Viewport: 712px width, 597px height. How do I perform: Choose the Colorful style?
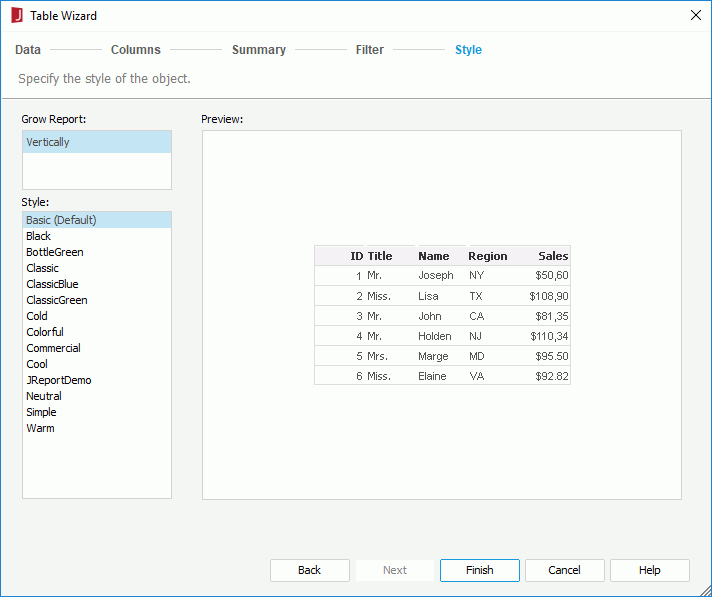(x=97, y=332)
